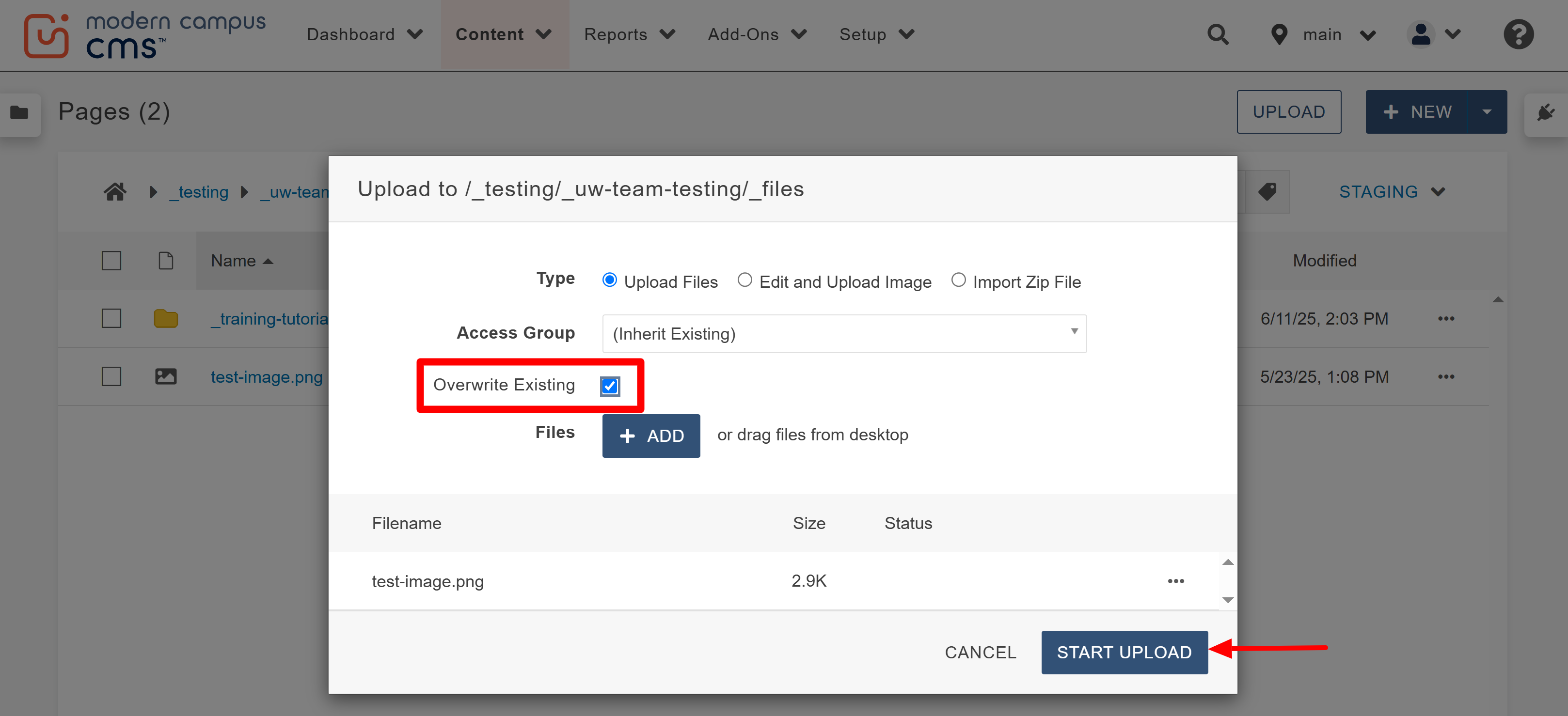Select Edit and Upload Image type
Screen dimensions: 1568x716
pyautogui.click(x=744, y=280)
